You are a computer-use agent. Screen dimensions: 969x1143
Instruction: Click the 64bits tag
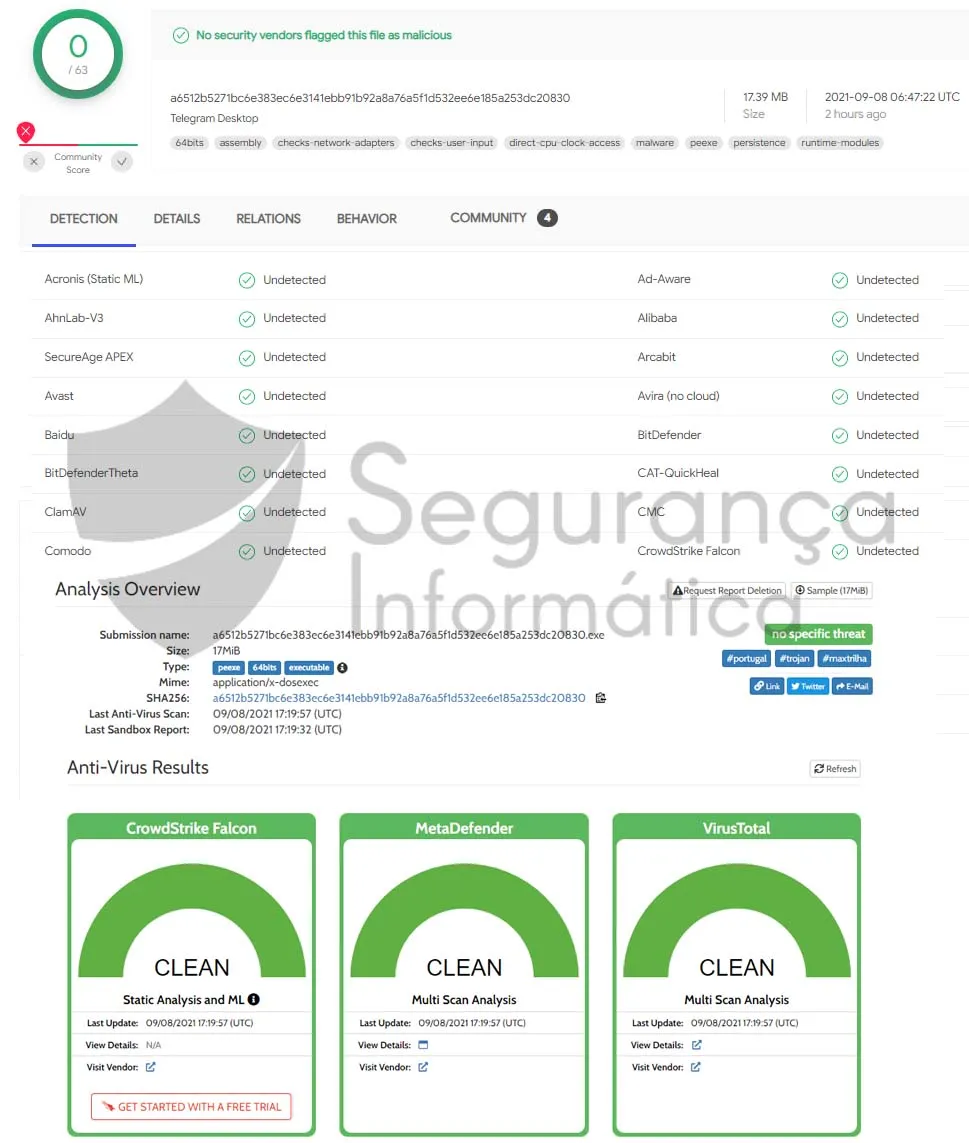coord(190,143)
